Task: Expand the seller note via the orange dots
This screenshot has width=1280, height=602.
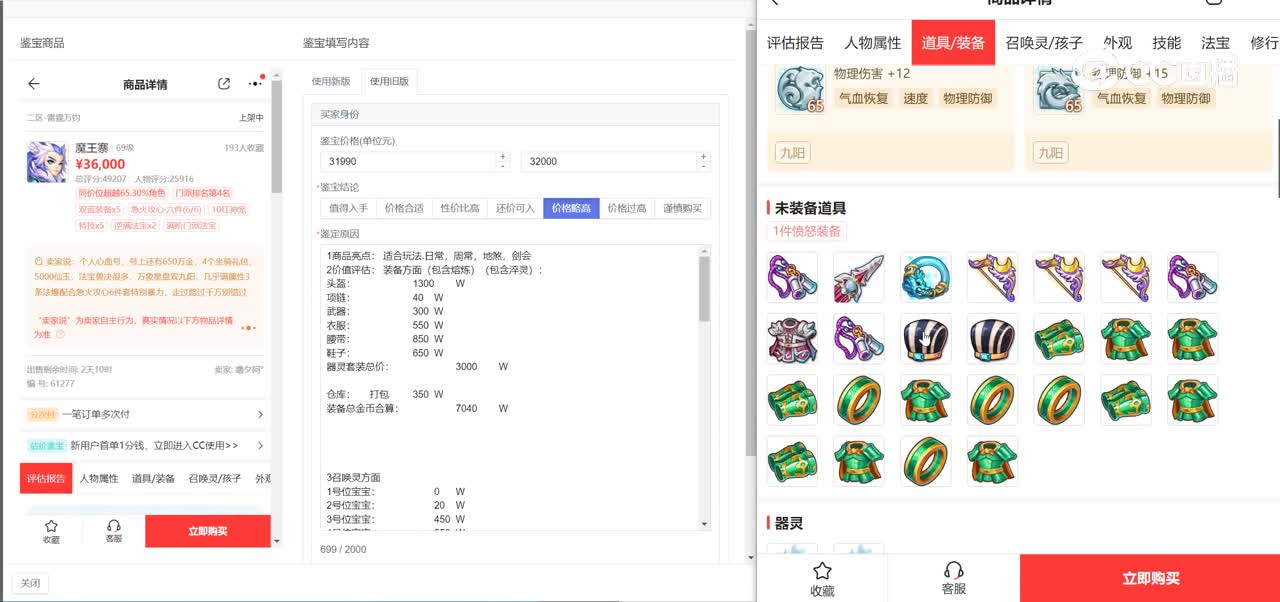Action: 248,328
